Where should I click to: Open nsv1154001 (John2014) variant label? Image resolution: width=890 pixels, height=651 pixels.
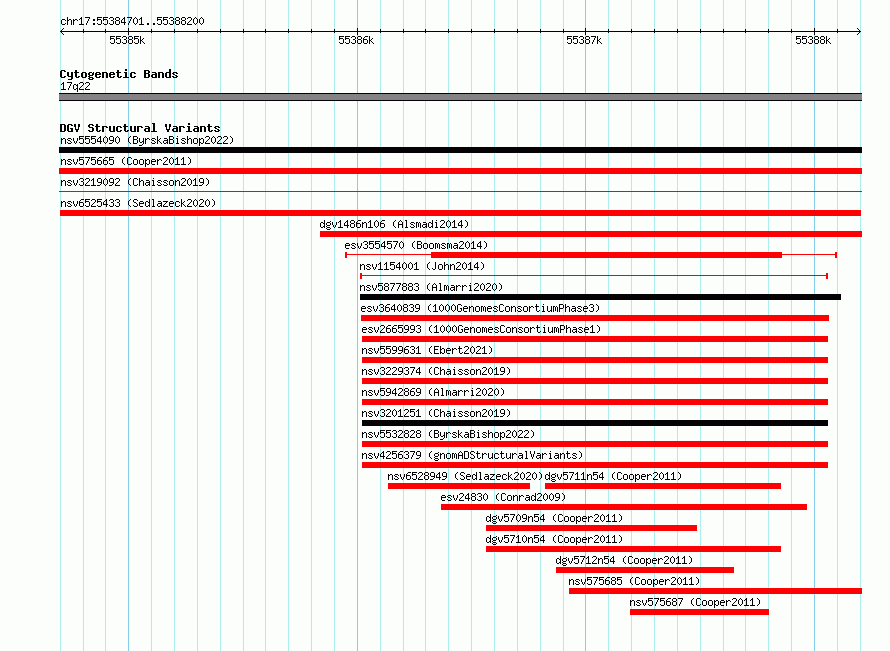[422, 266]
